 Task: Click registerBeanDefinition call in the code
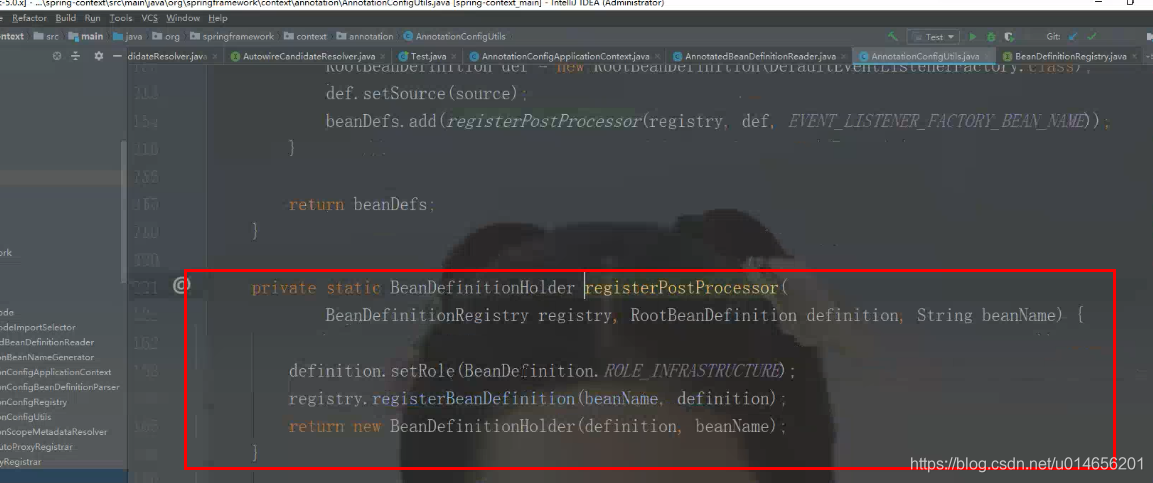(x=473, y=398)
